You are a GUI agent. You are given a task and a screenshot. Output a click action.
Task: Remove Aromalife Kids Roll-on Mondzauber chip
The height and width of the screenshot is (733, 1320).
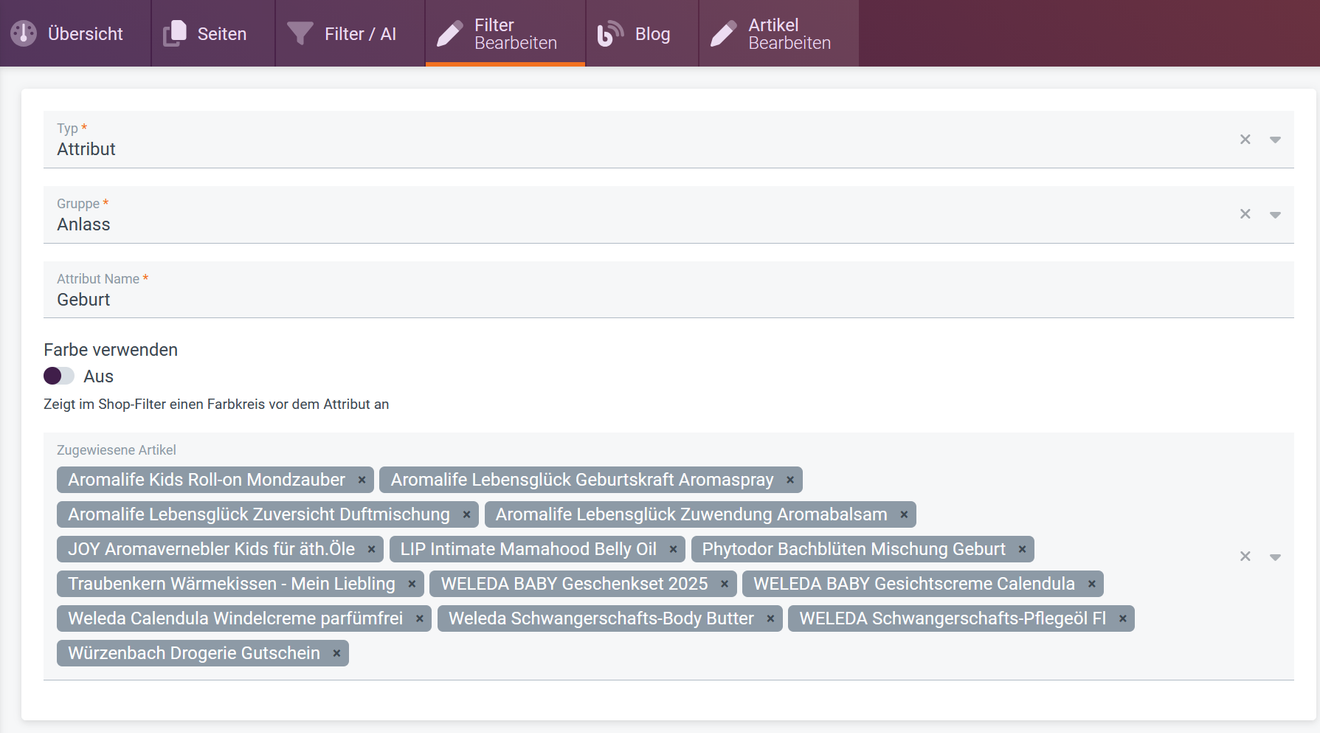click(362, 480)
